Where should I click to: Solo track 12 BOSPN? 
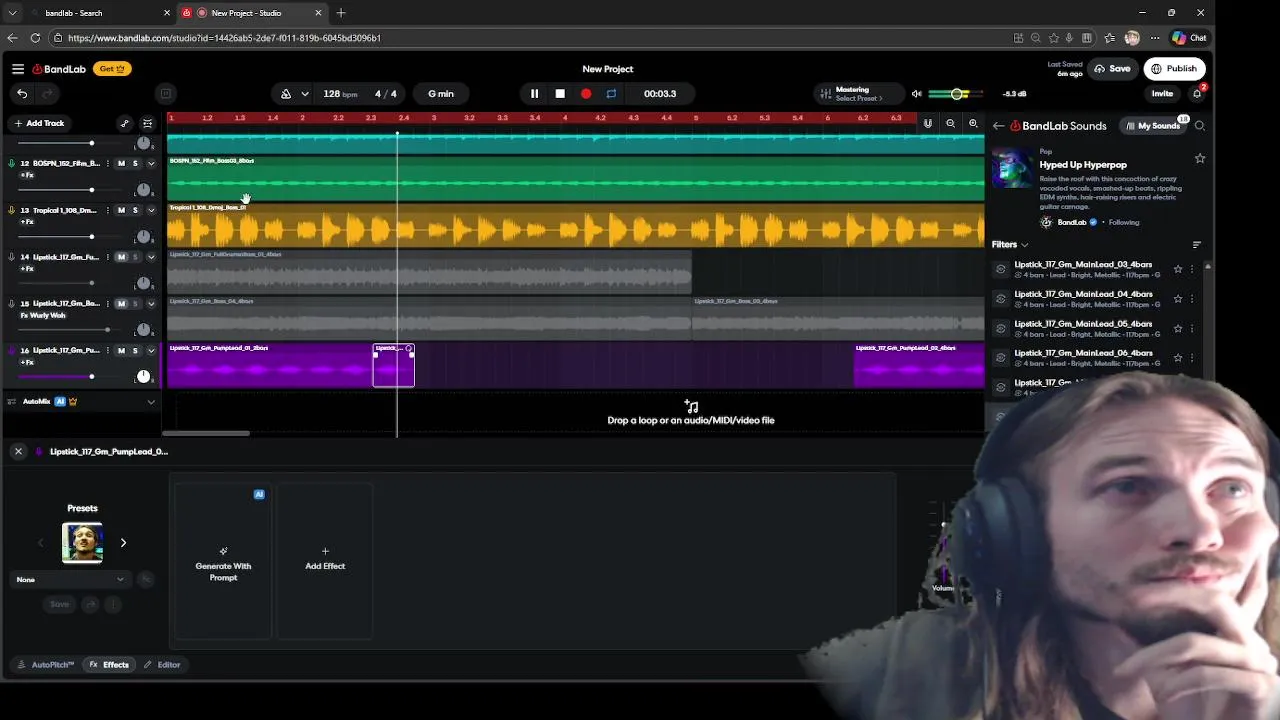point(135,163)
